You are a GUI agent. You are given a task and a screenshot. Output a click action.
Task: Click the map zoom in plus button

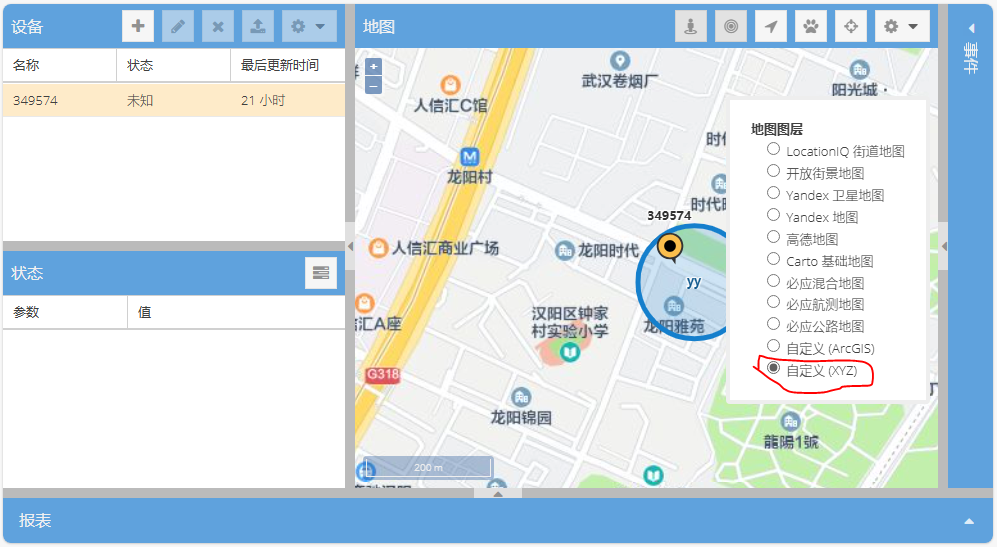pyautogui.click(x=374, y=66)
